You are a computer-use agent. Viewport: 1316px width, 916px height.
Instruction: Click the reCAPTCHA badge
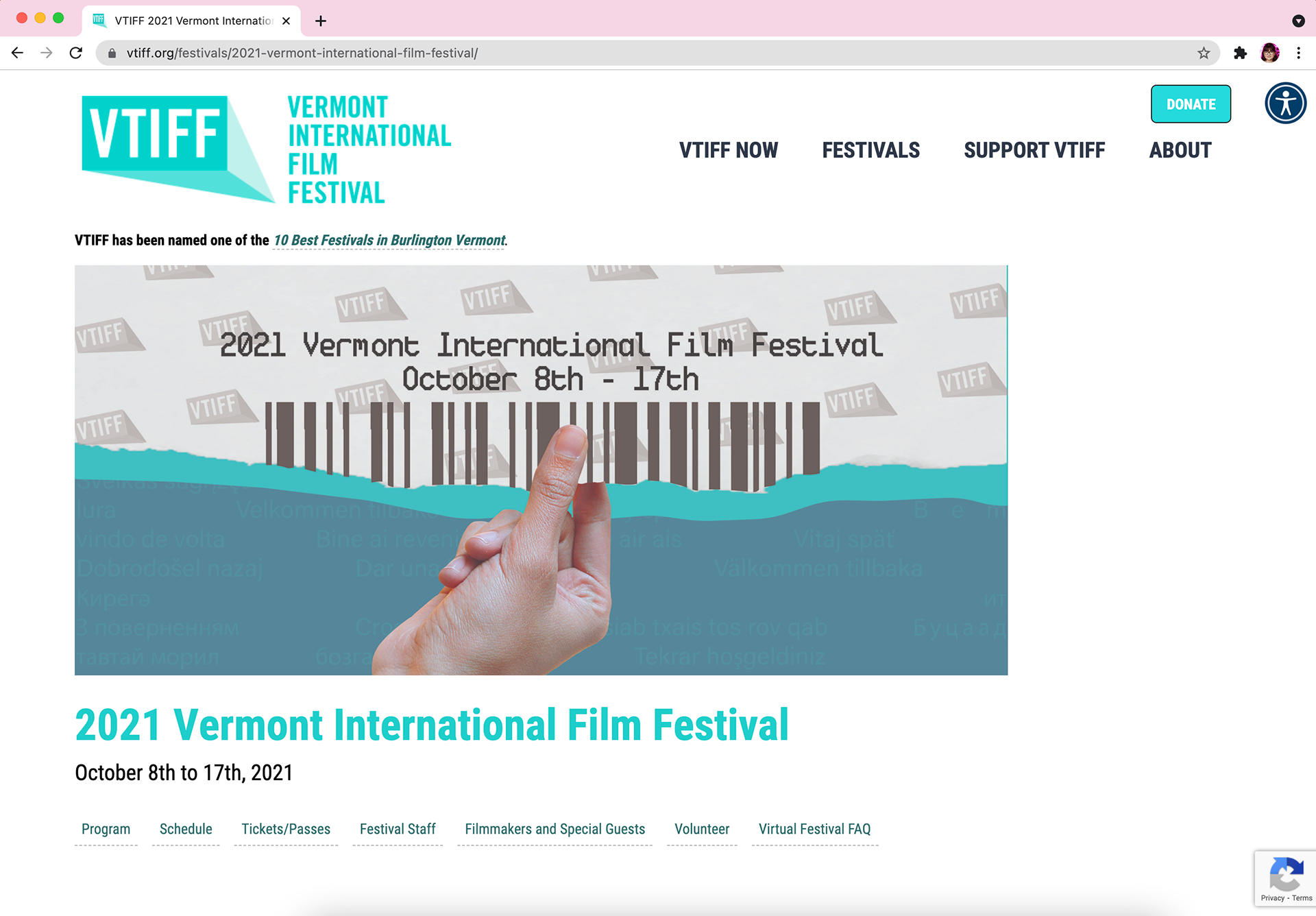[1285, 878]
